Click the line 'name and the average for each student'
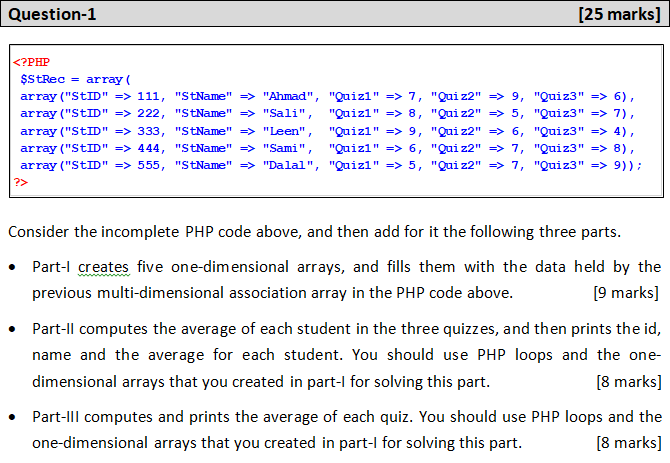Viewport: 670px width, 463px height. [x=347, y=355]
